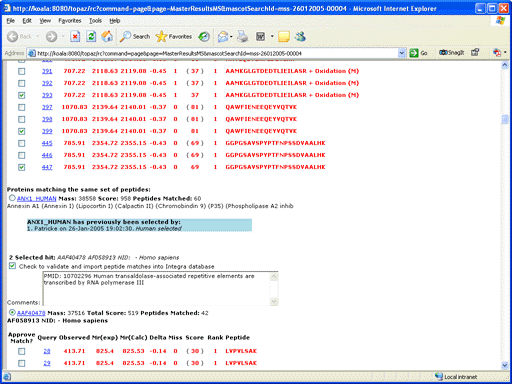Check the approve box for query 28

coord(22,351)
